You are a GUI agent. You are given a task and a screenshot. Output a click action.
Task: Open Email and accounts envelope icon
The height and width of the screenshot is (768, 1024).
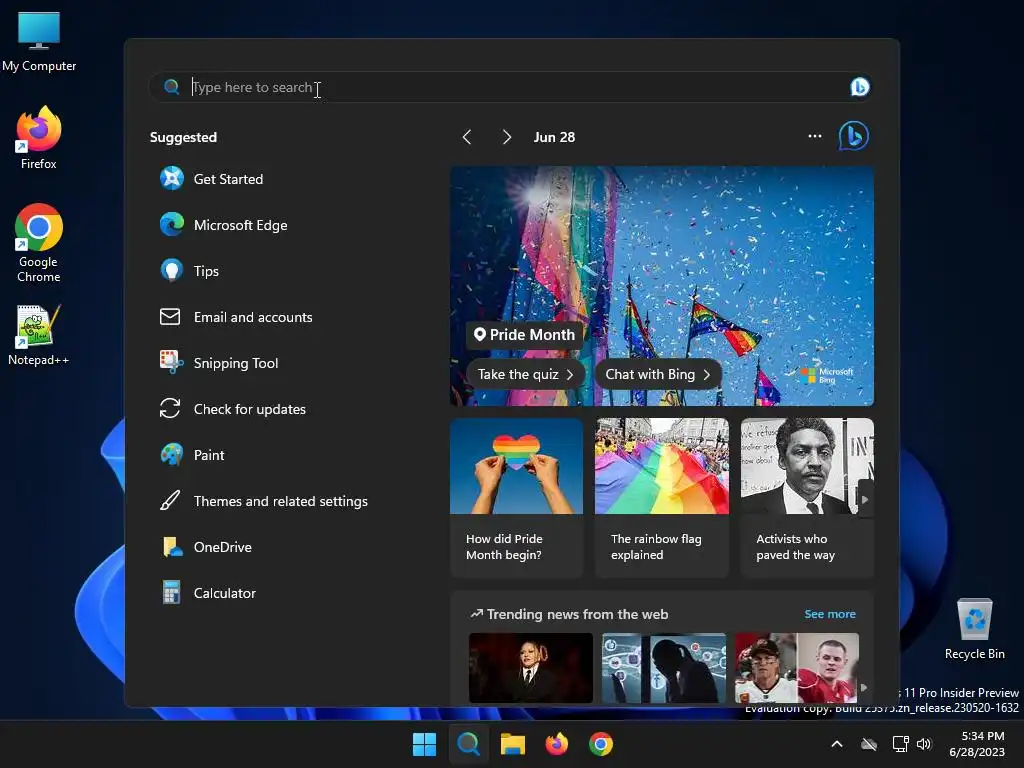click(170, 317)
